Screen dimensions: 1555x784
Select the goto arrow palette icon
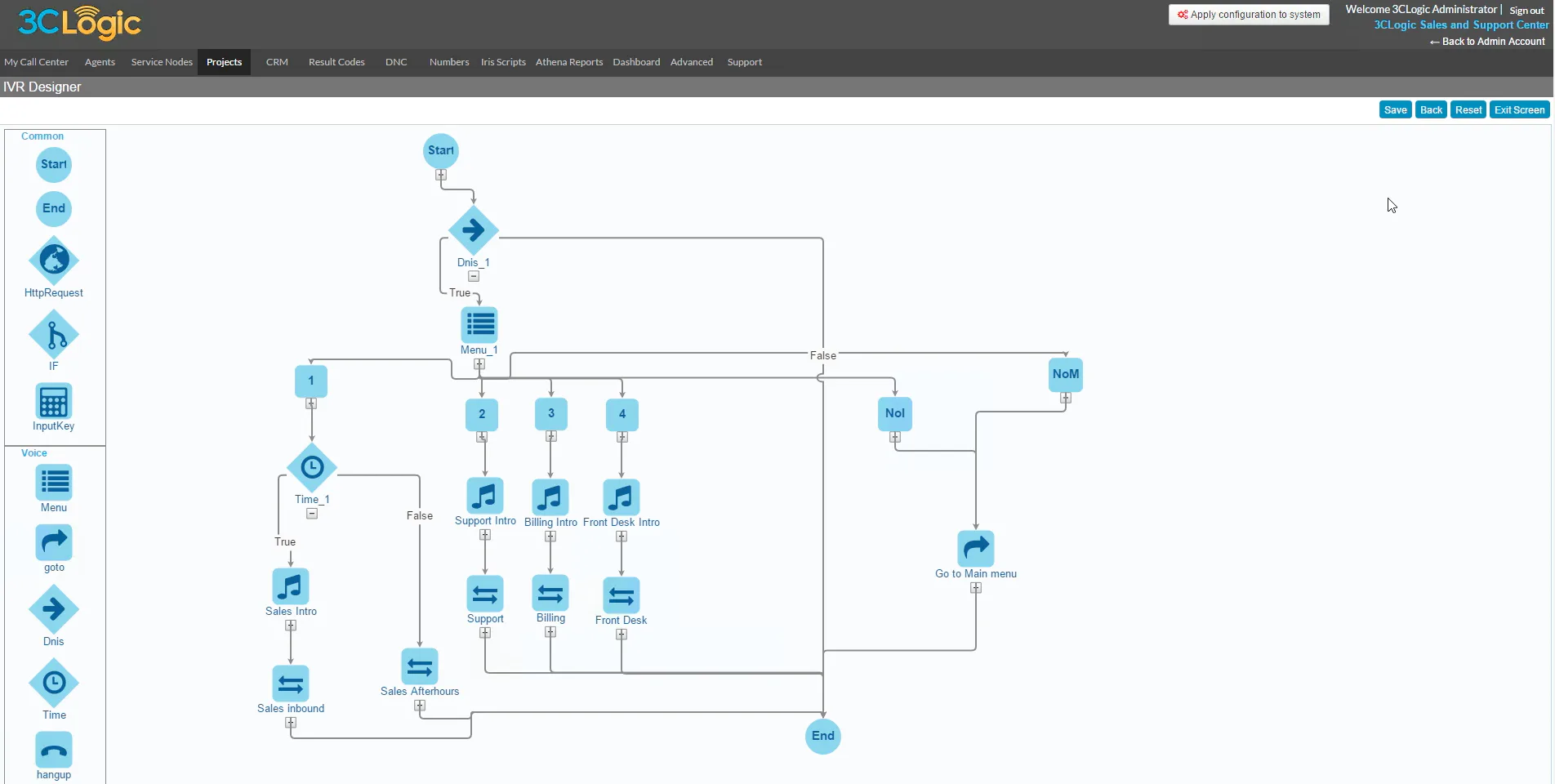click(54, 542)
